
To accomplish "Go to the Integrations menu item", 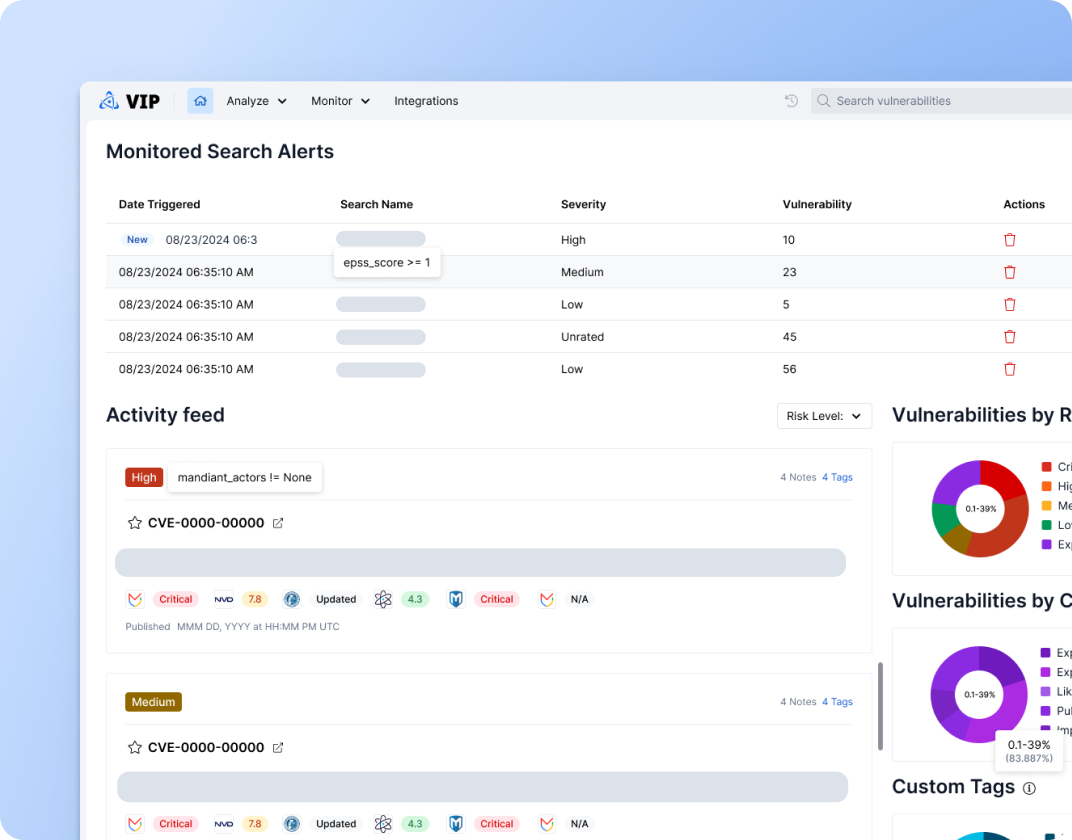I will click(x=426, y=100).
